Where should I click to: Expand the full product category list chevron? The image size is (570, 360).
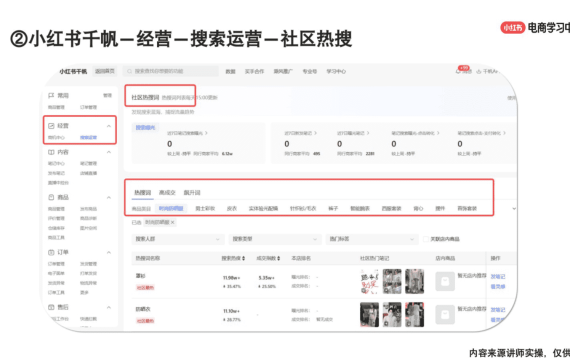tap(514, 209)
